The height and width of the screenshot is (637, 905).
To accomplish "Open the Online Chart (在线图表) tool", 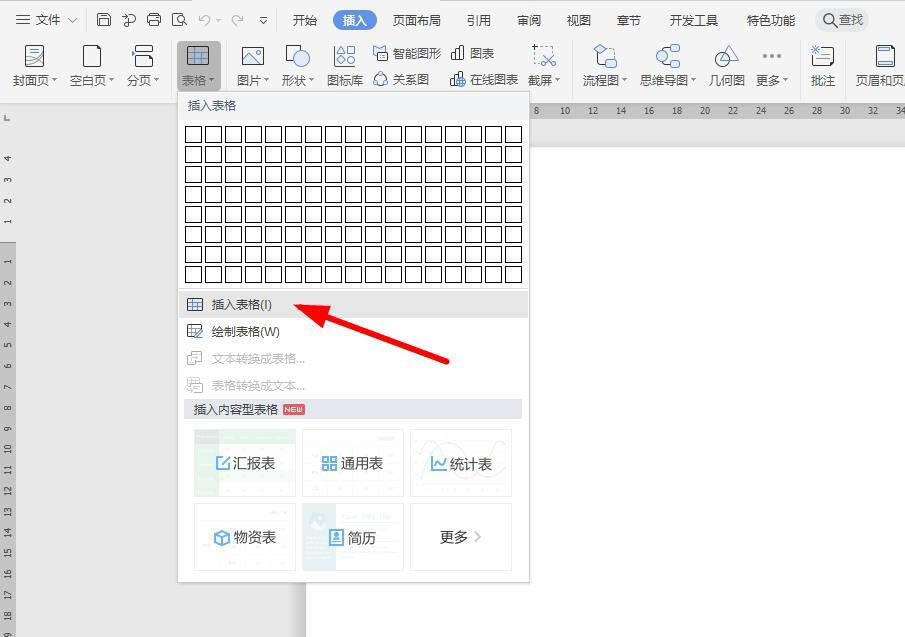I will point(484,79).
